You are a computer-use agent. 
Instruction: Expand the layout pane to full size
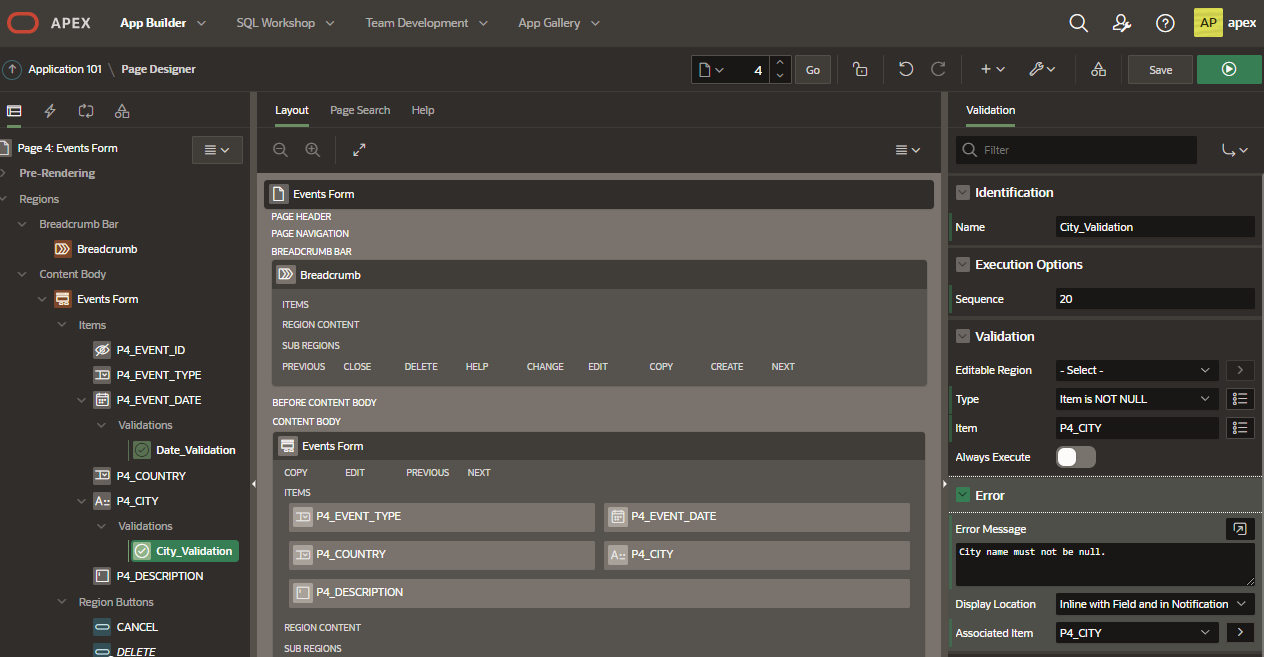pos(359,149)
